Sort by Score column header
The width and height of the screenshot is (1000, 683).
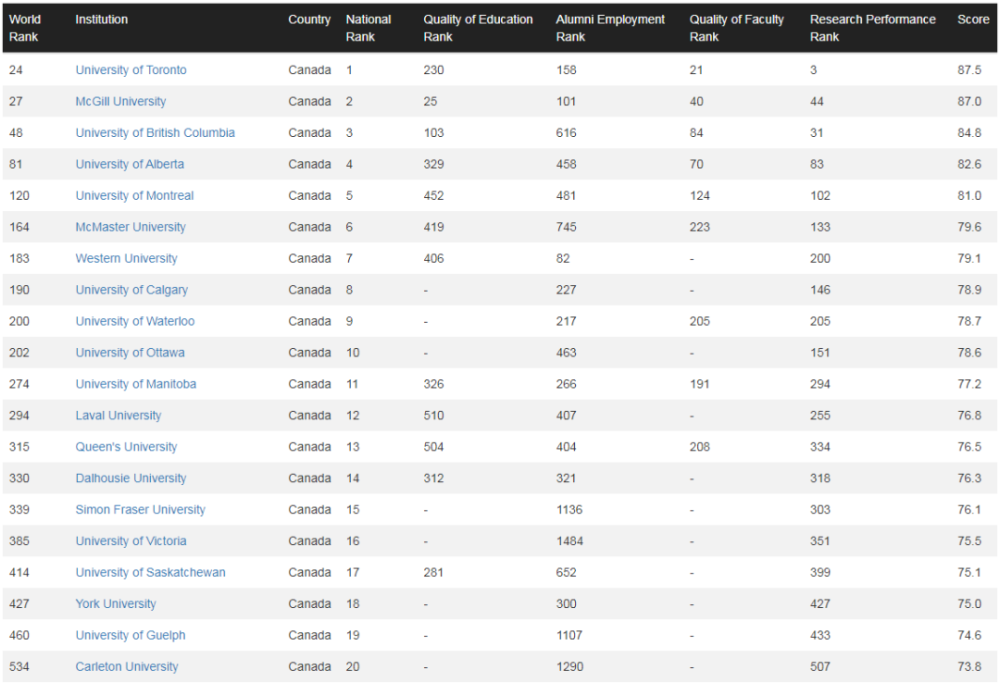tap(973, 20)
